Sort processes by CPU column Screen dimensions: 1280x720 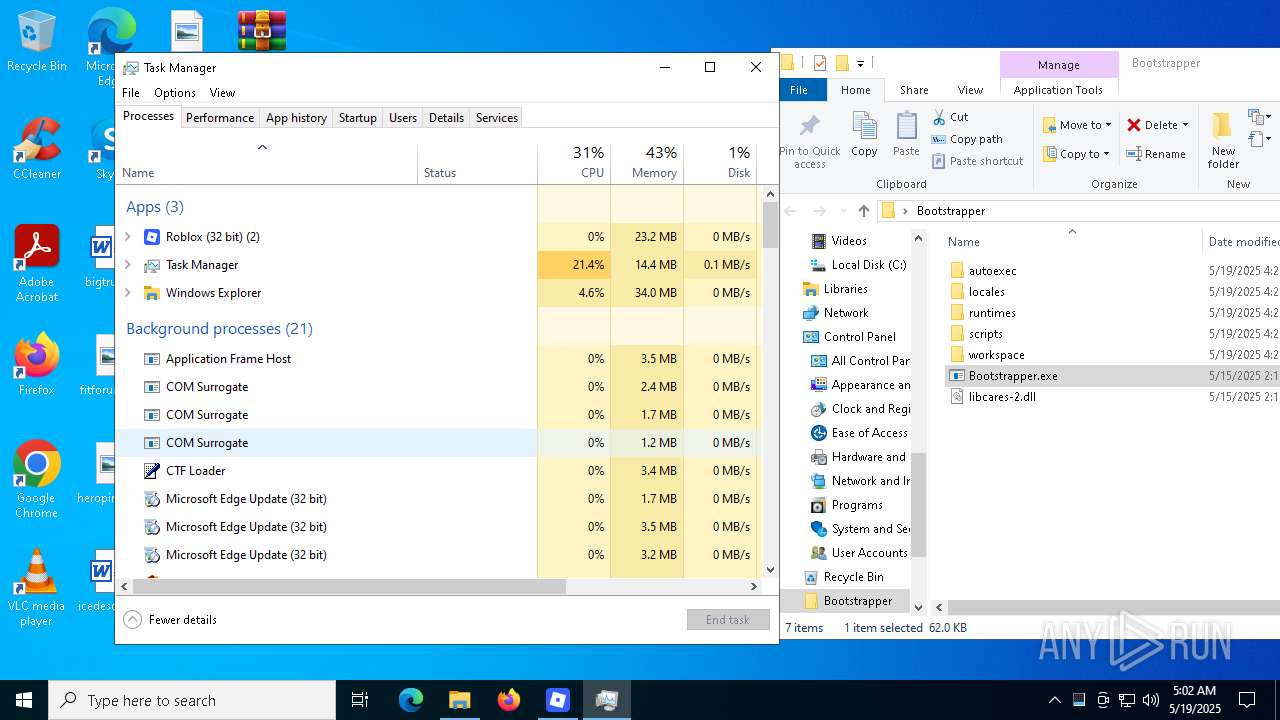pos(574,163)
